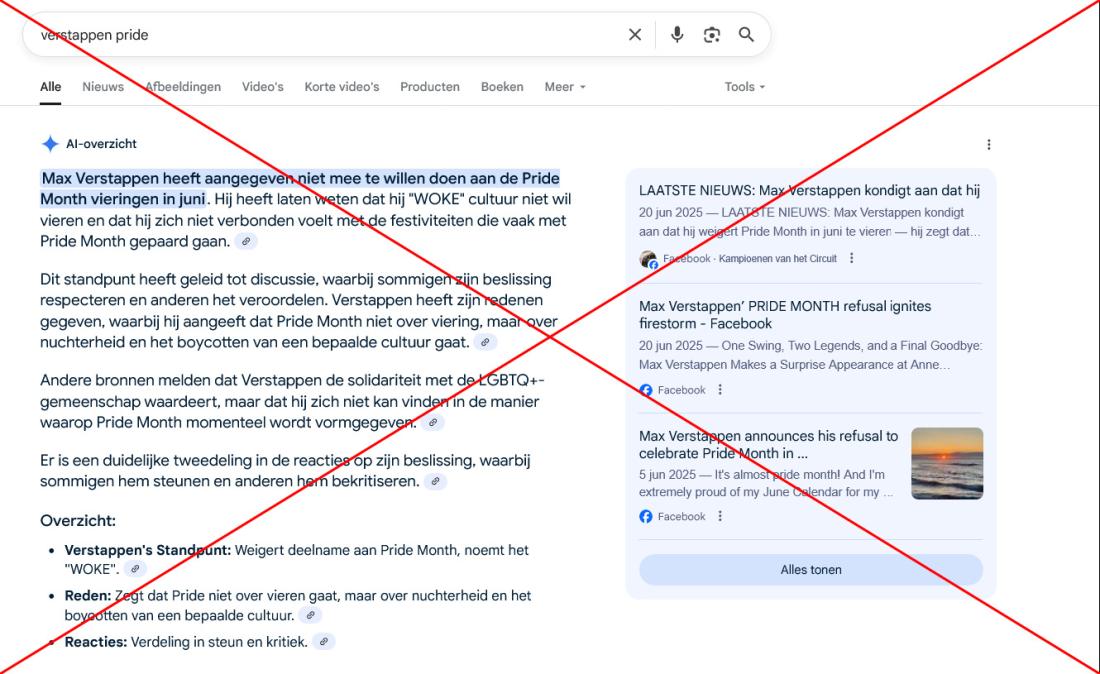Click the highlighted sentence "Max Verstappen heeft aangegeven"

pyautogui.click(x=300, y=189)
